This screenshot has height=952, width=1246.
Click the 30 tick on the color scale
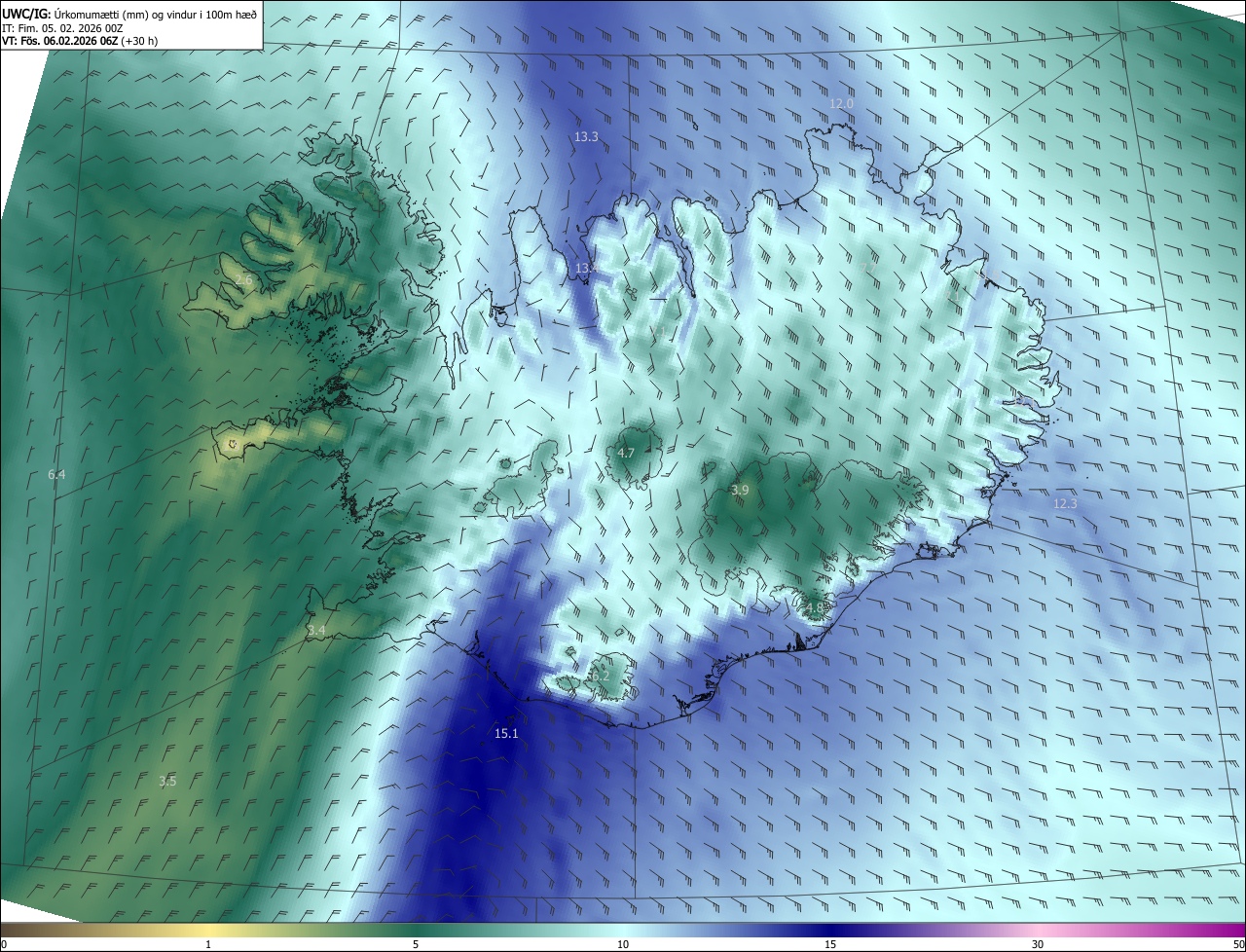point(1038,945)
